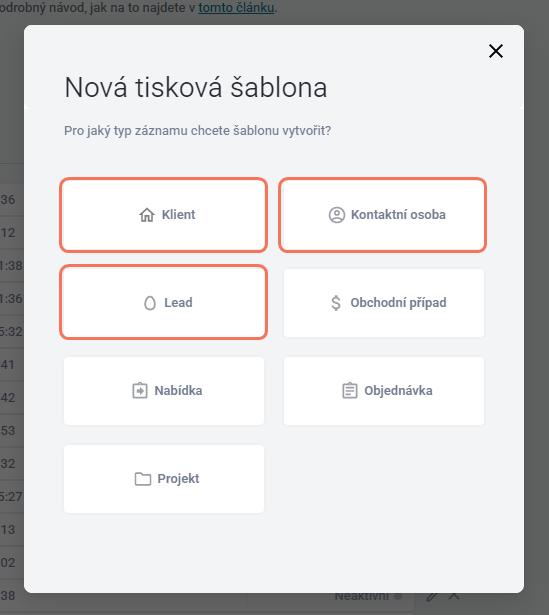This screenshot has width=549, height=615.
Task: Click the person icon on Kontaktní osoba
Action: 336,215
